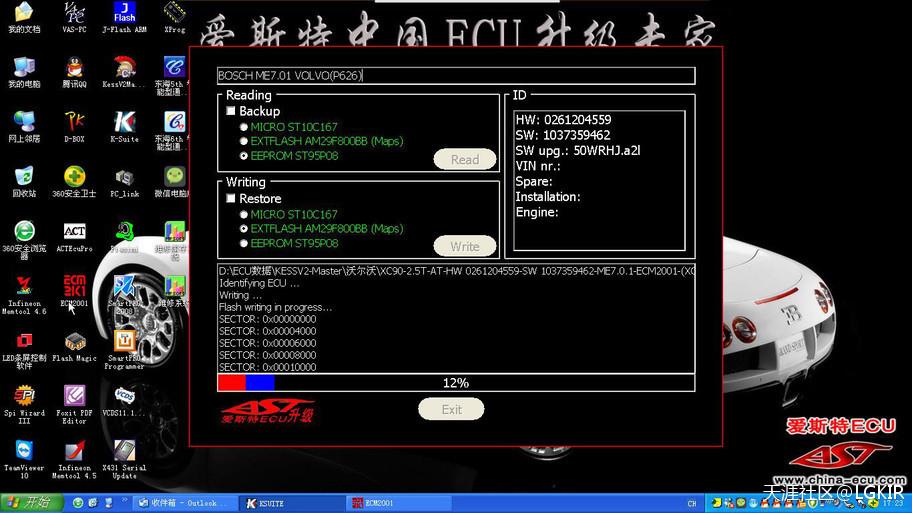This screenshot has width=912, height=513.
Task: Open the VCDS11.1 desktop shortcut
Action: pyautogui.click(x=124, y=401)
